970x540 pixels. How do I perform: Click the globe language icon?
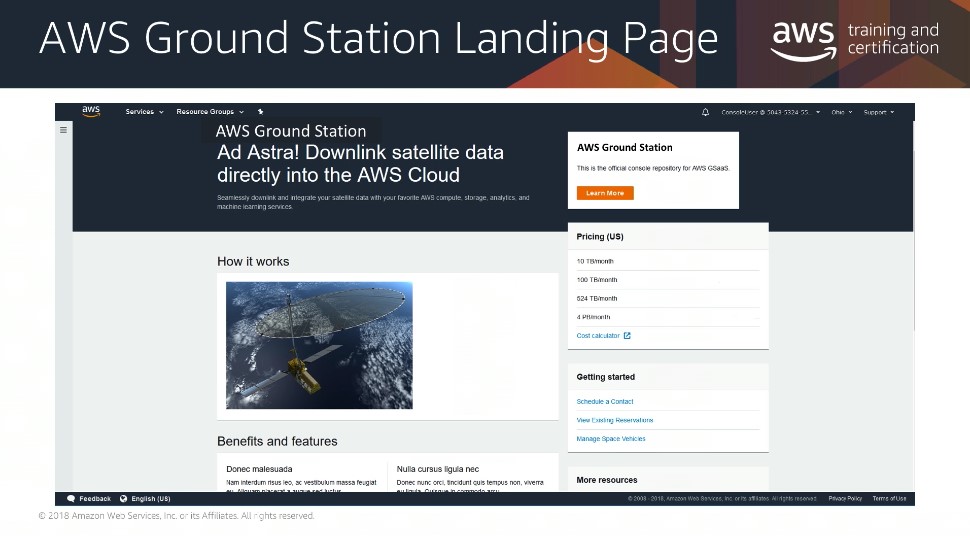point(124,499)
